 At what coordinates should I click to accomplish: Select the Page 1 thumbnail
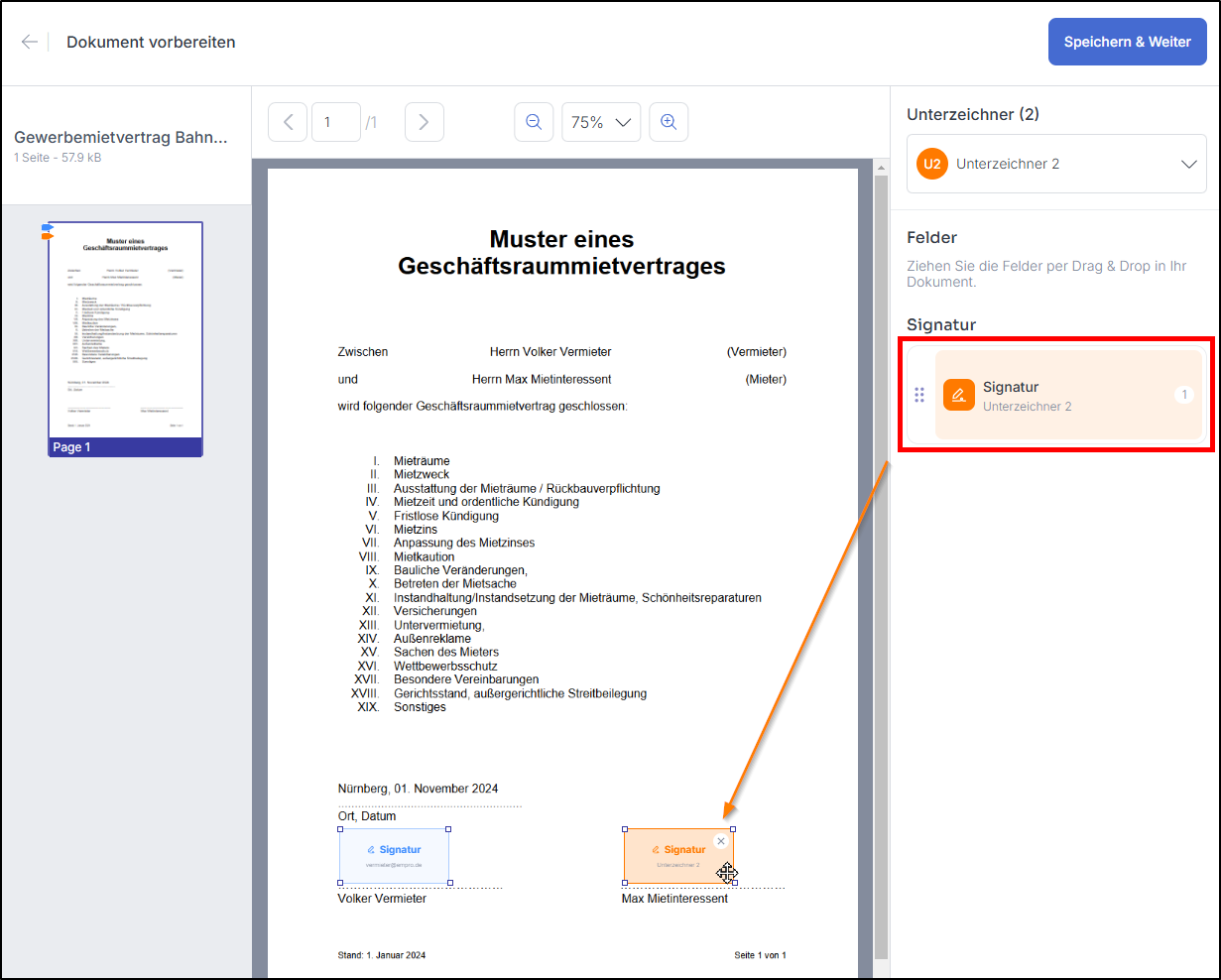click(125, 338)
